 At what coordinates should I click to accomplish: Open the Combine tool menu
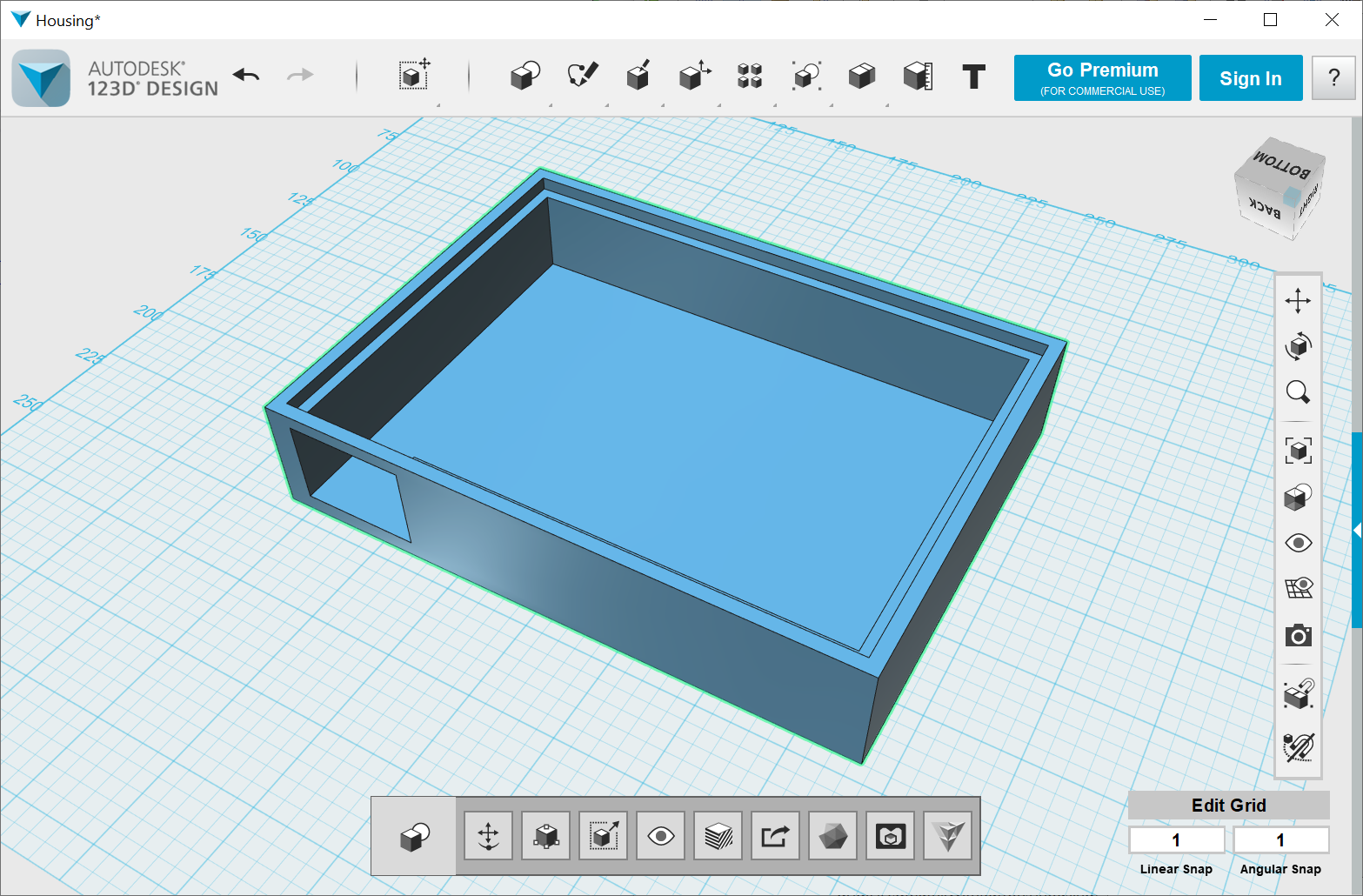pos(862,76)
